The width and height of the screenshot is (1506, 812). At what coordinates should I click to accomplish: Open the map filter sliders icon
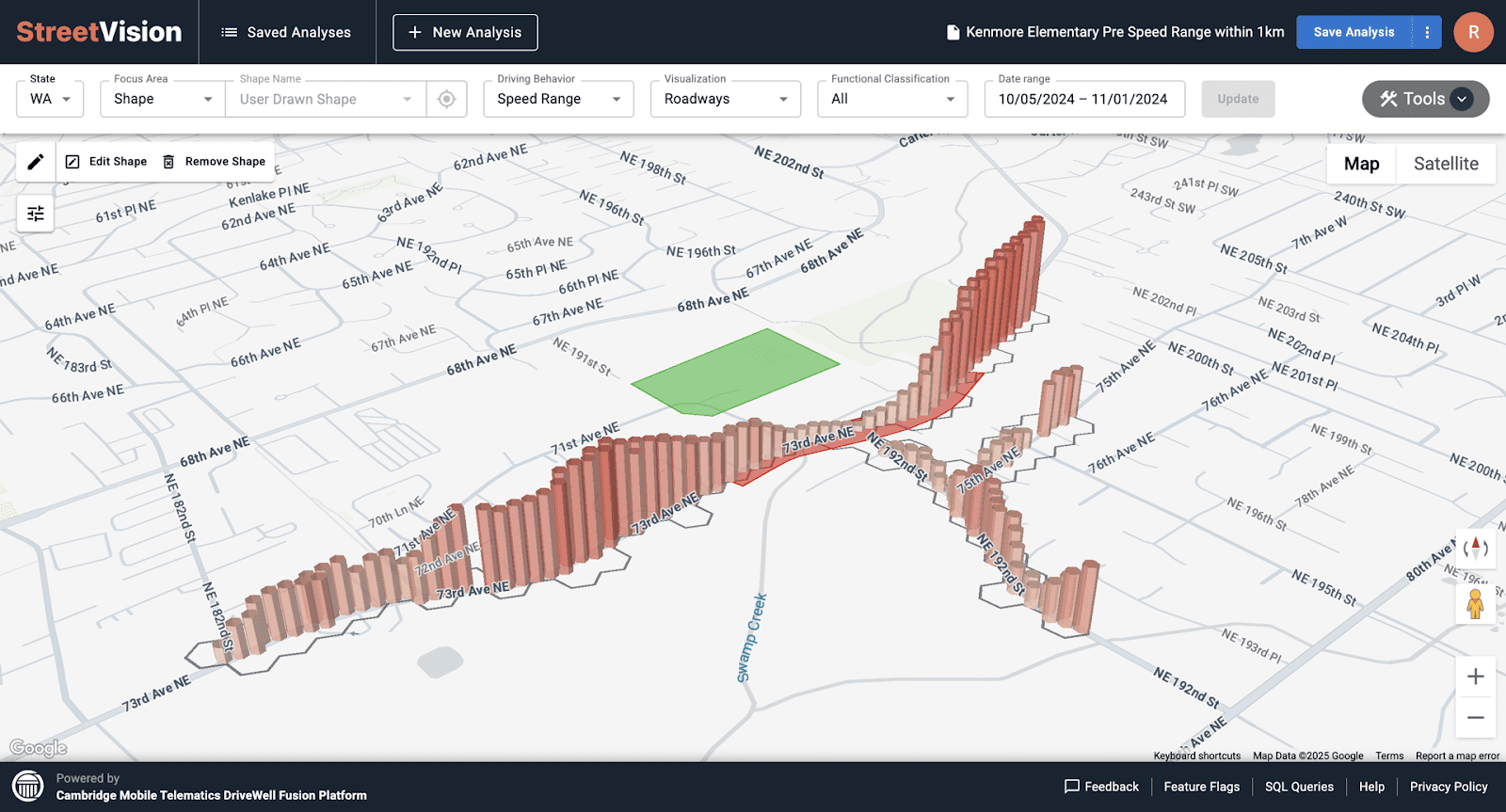[x=36, y=214]
